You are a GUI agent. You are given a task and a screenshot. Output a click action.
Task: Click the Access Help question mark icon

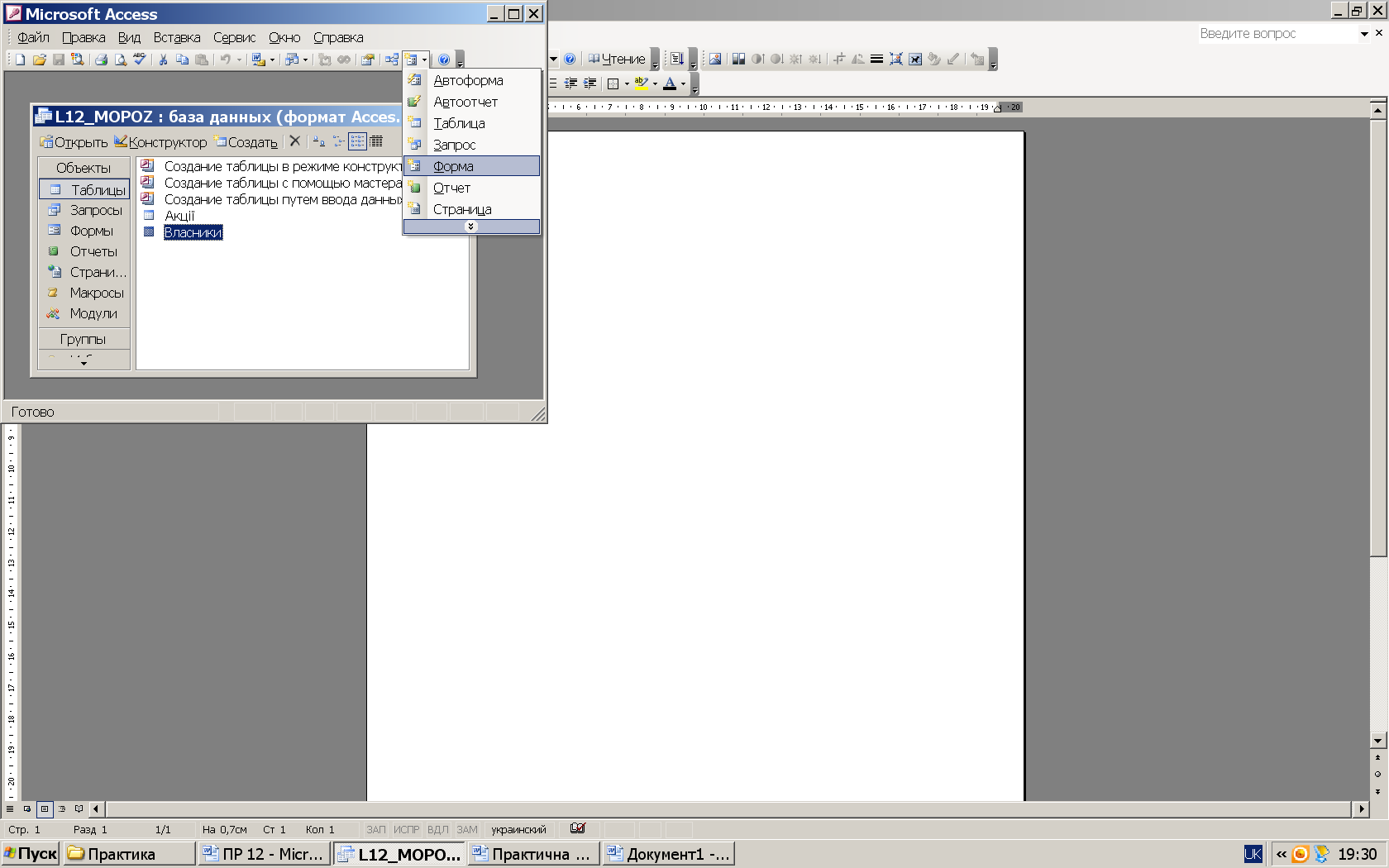coord(444,60)
